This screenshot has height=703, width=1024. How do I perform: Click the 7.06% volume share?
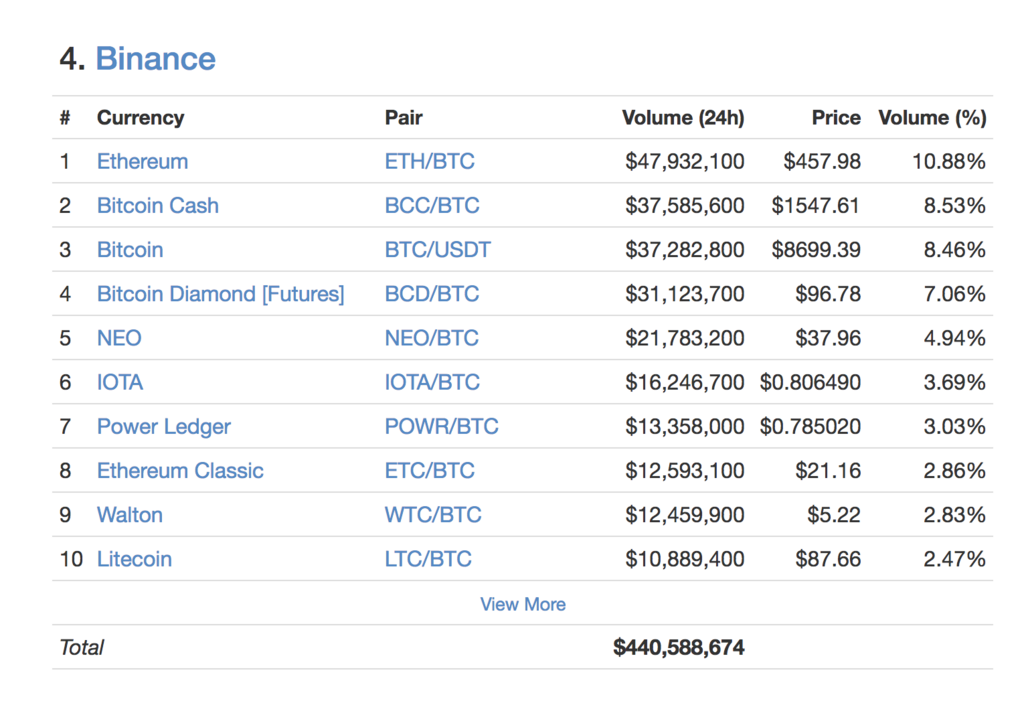(x=955, y=294)
